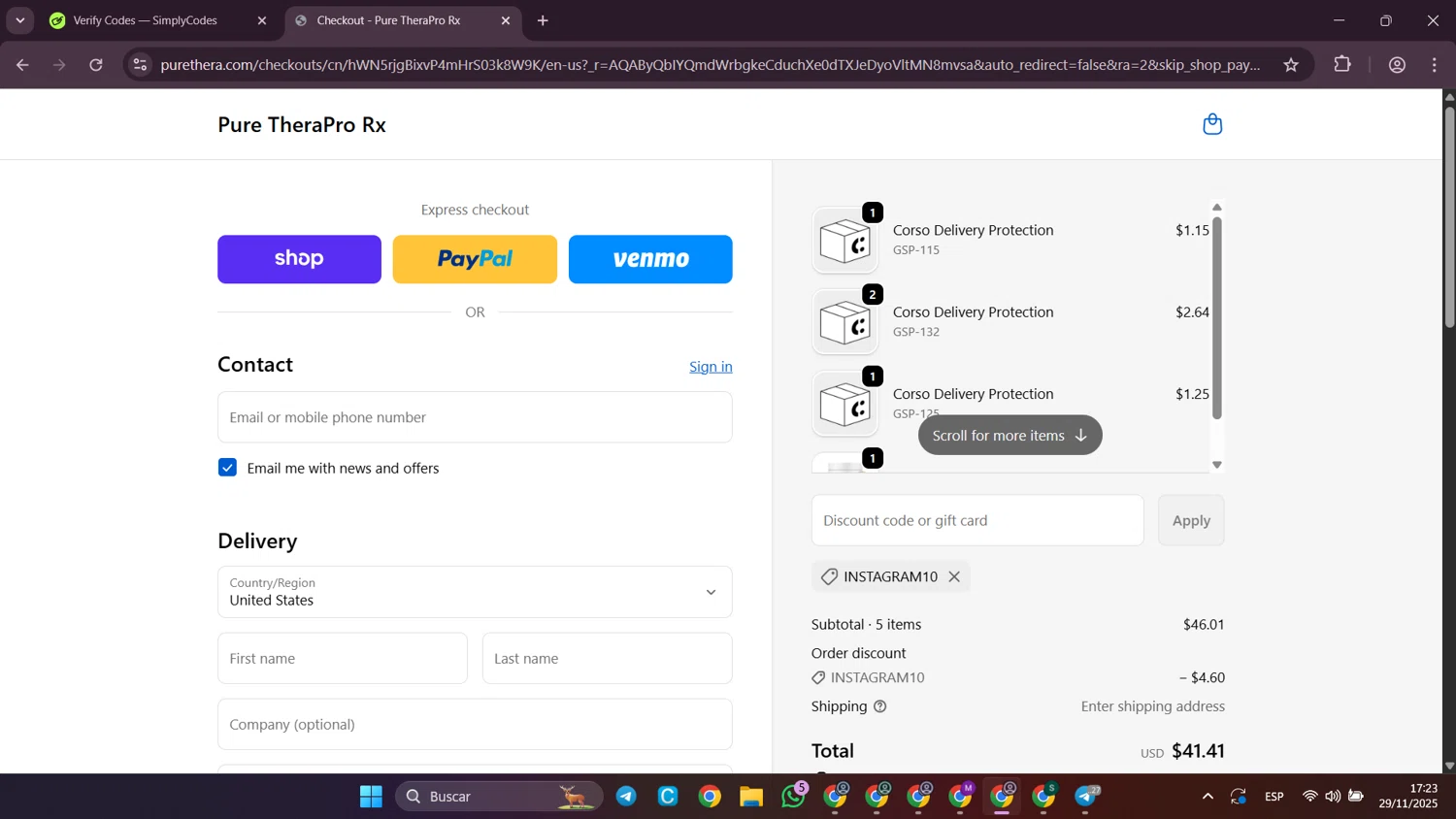Image resolution: width=1456 pixels, height=819 pixels.
Task: Click the shipping help question mark icon
Action: 880,706
